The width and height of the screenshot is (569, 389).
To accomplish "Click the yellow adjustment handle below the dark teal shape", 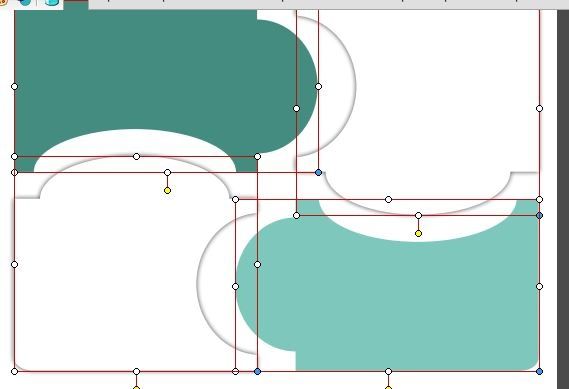I will (x=167, y=191).
